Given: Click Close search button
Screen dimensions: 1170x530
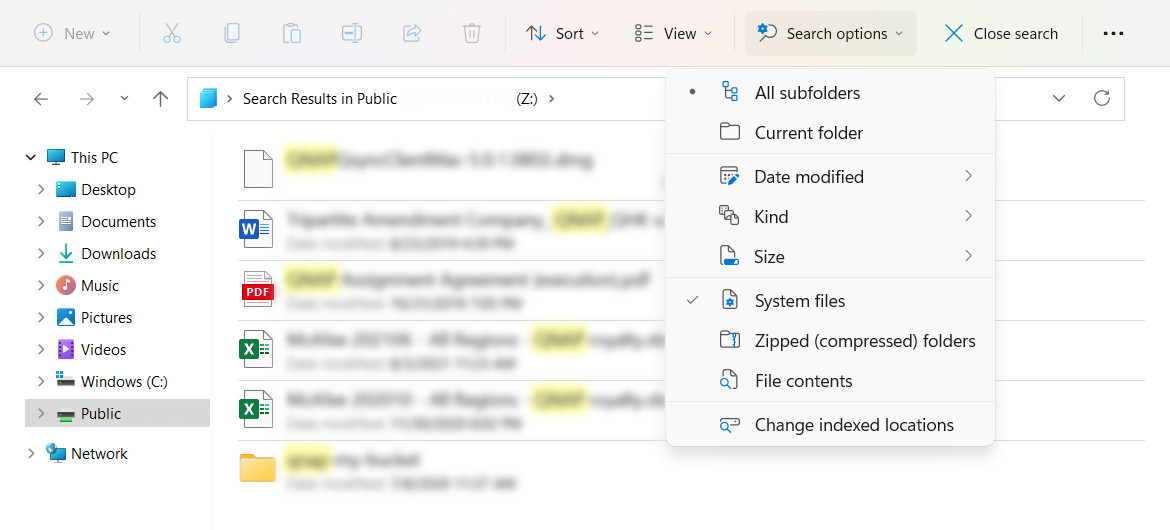Looking at the screenshot, I should pos(1001,33).
